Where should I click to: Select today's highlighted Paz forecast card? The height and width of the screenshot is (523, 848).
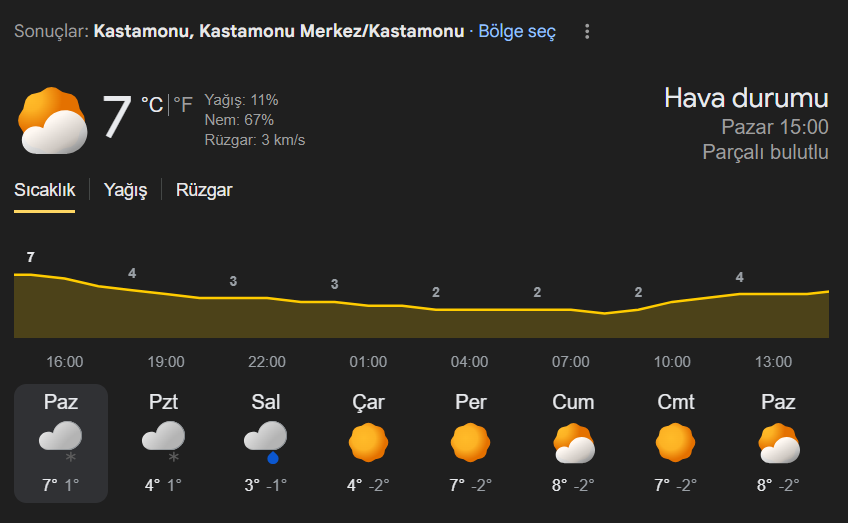(61, 442)
